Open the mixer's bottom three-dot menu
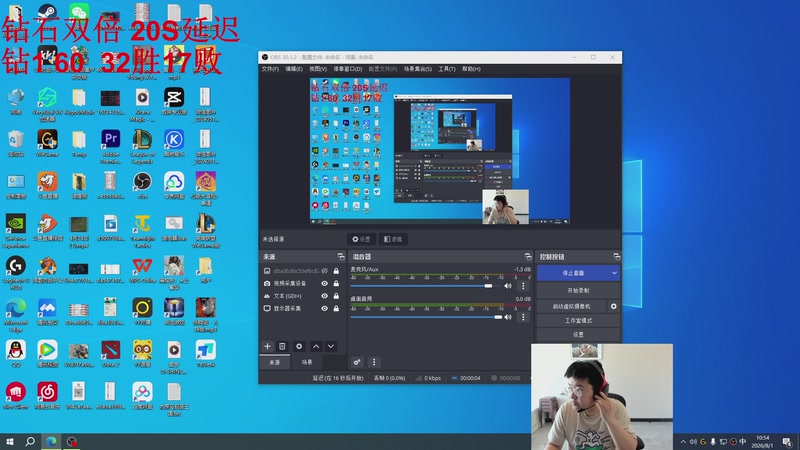This screenshot has height=450, width=800. point(374,362)
